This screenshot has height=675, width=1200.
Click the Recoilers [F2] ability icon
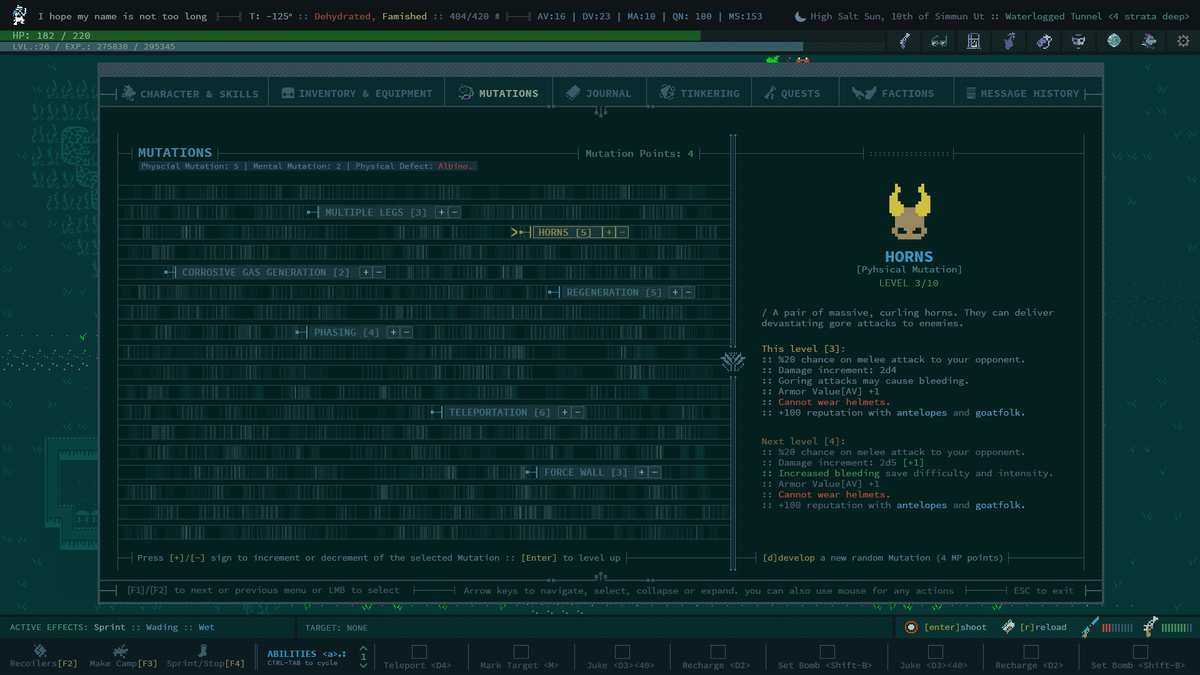coord(40,651)
